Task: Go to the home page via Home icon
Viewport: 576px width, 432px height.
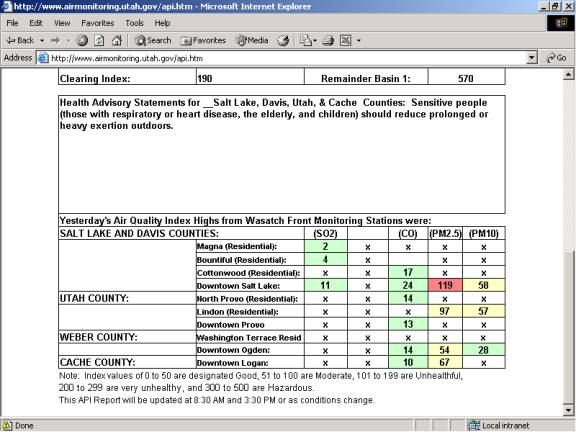Action: coord(117,40)
